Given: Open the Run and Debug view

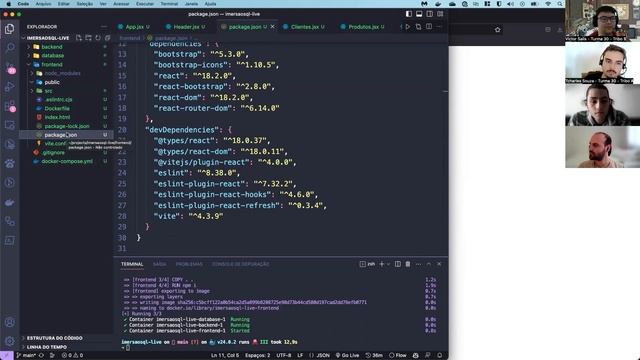Looking at the screenshot, I should [x=9, y=87].
